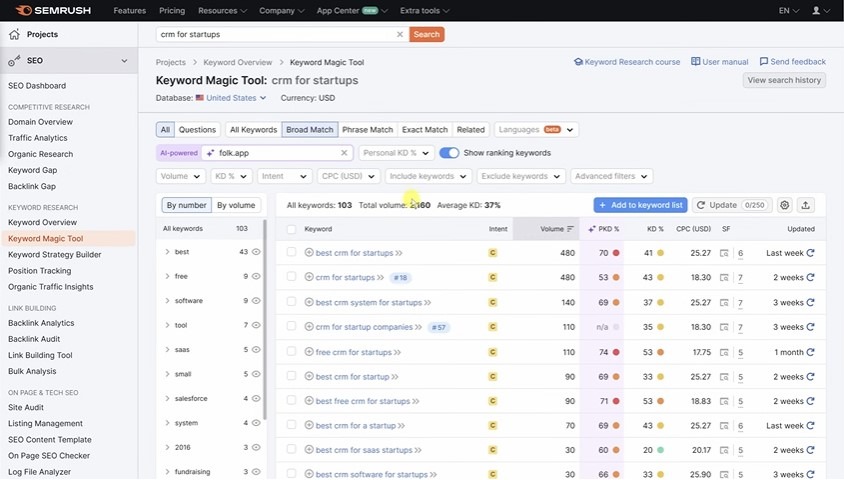Image resolution: width=844 pixels, height=480 pixels.
Task: Add 'best crm for startup' via plus icon
Action: coord(309,377)
